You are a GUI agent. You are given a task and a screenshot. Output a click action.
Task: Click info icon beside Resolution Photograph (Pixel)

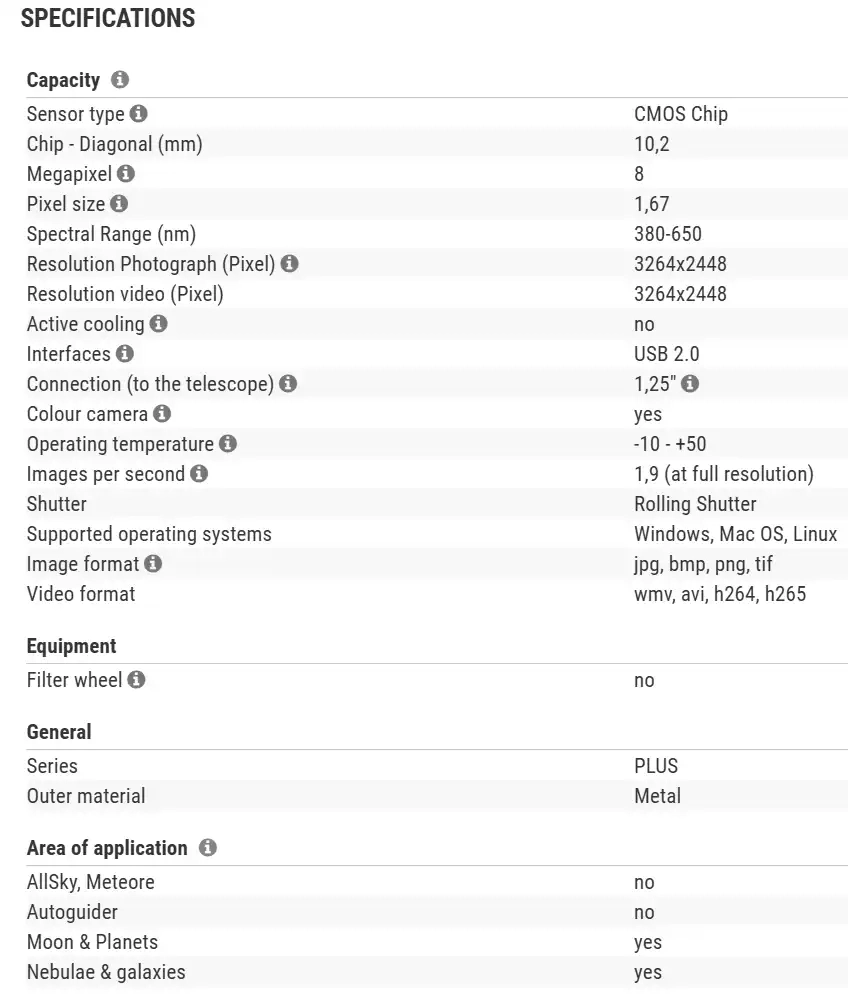click(x=289, y=264)
